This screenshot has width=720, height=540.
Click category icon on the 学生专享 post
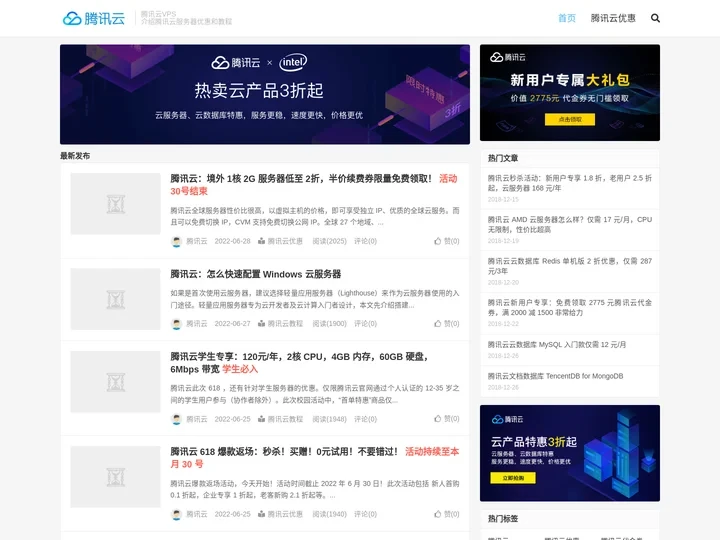[x=261, y=419]
